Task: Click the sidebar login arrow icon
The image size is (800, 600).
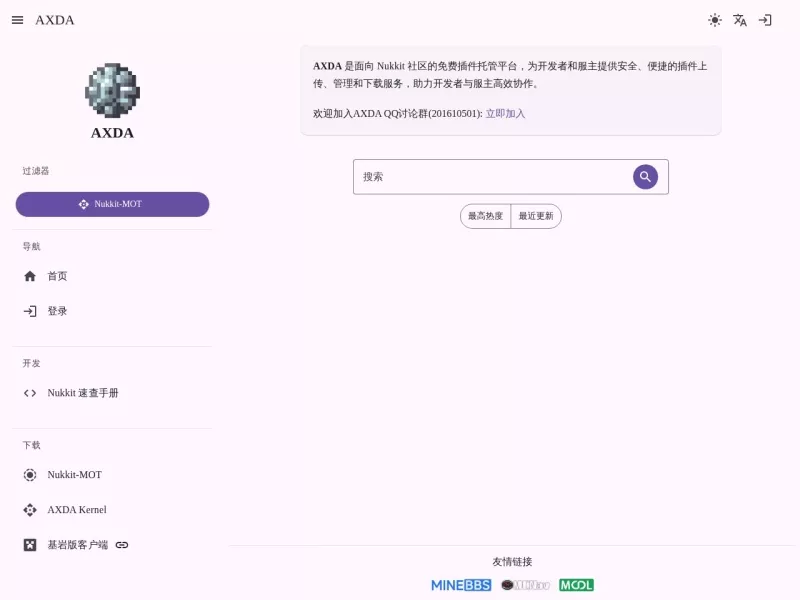Action: (x=30, y=311)
